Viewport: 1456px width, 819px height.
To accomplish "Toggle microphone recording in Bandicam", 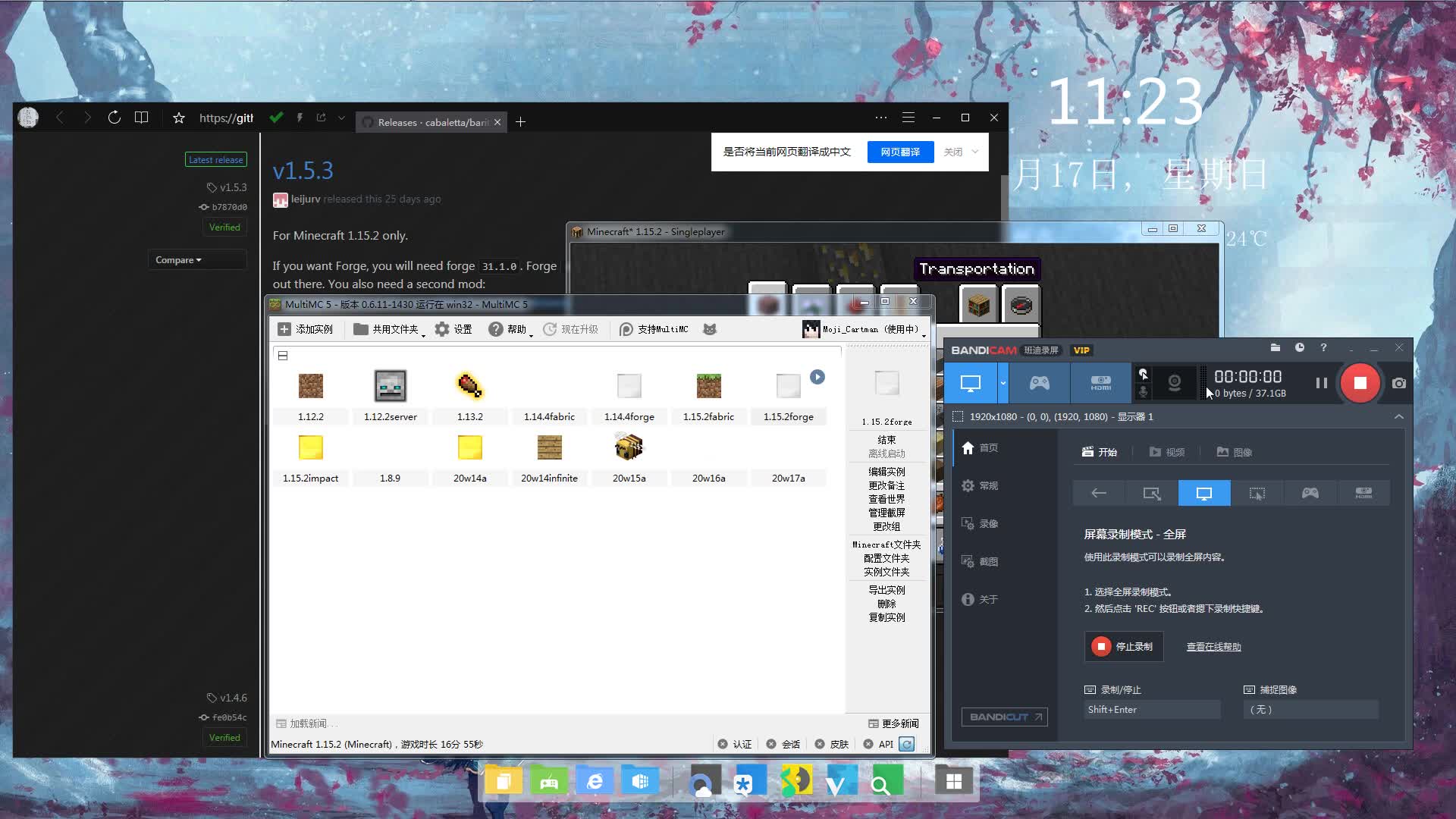I will click(1144, 392).
